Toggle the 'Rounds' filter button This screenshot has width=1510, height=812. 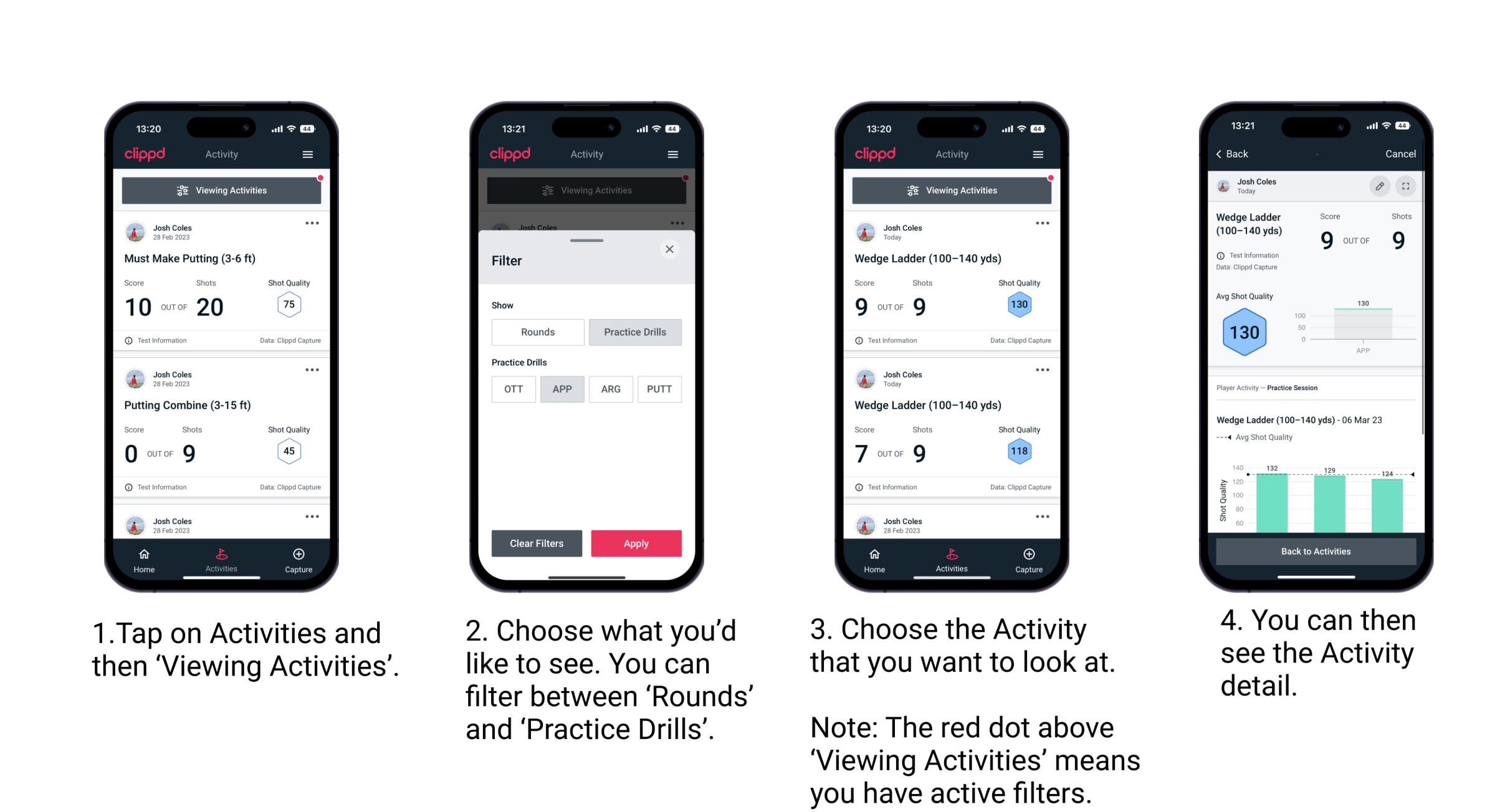point(538,332)
